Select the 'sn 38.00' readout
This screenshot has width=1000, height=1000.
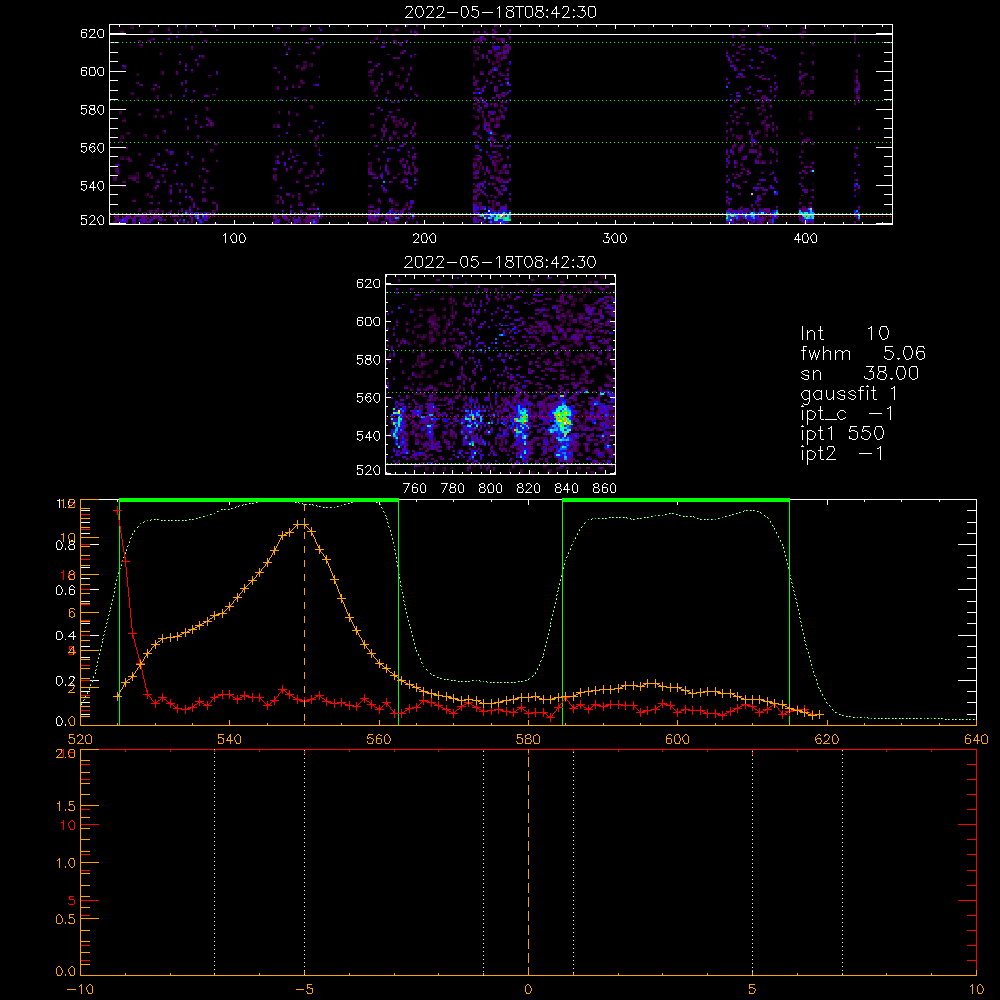pos(859,373)
